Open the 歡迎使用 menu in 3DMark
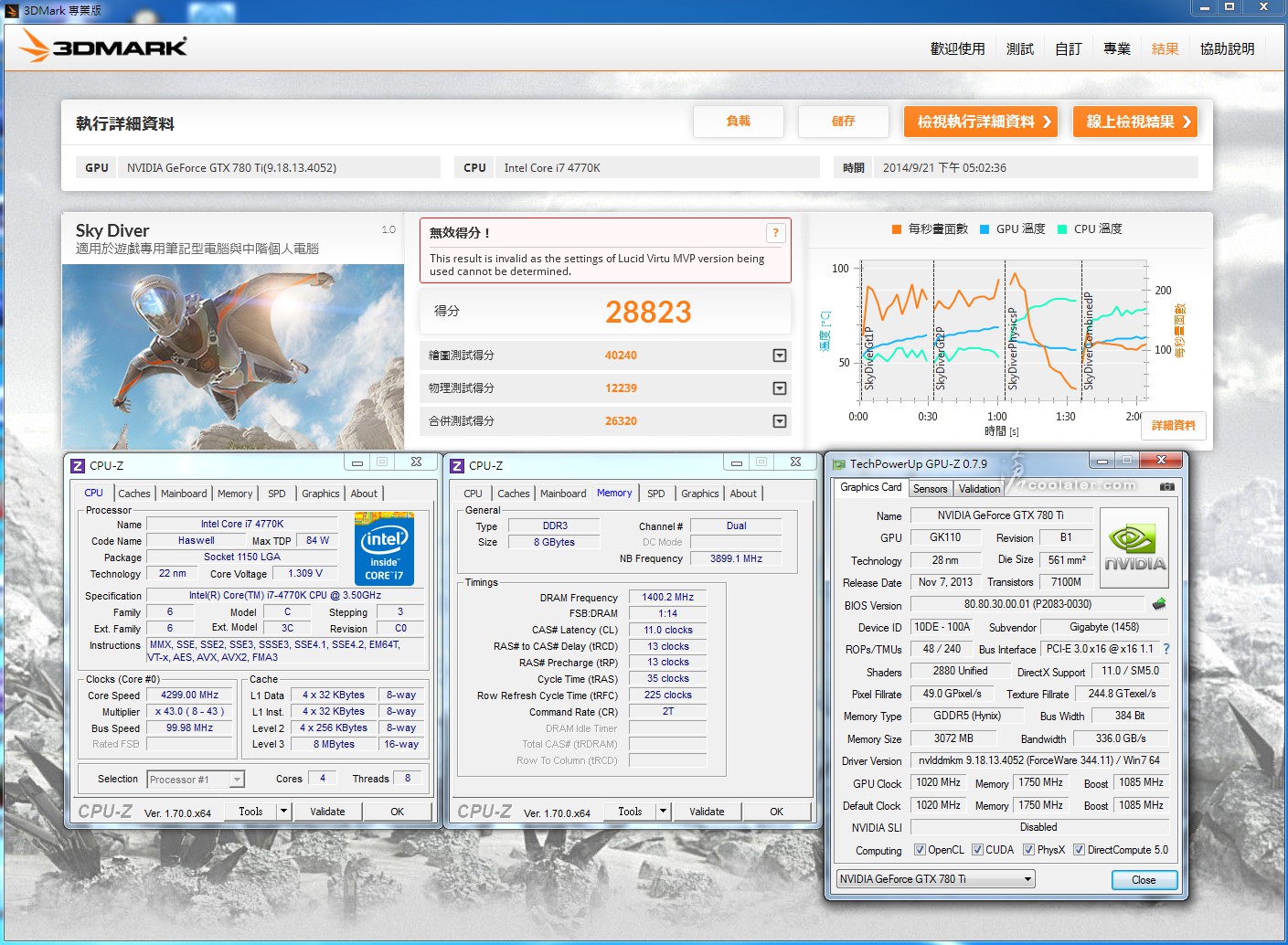Screen dimensions: 1288x945 coord(957,48)
